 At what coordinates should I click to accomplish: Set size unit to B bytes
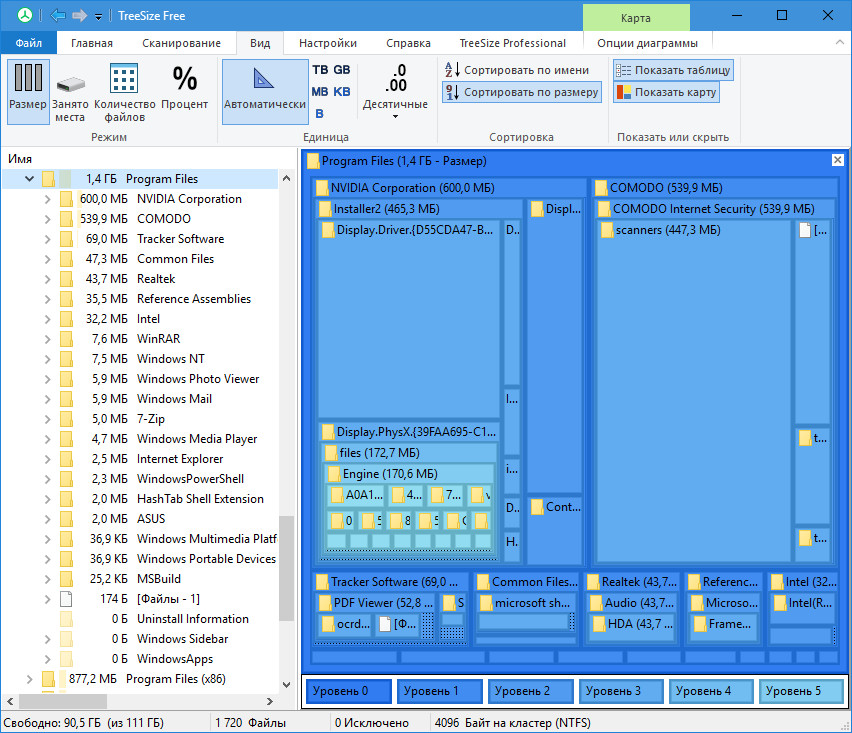[320, 114]
